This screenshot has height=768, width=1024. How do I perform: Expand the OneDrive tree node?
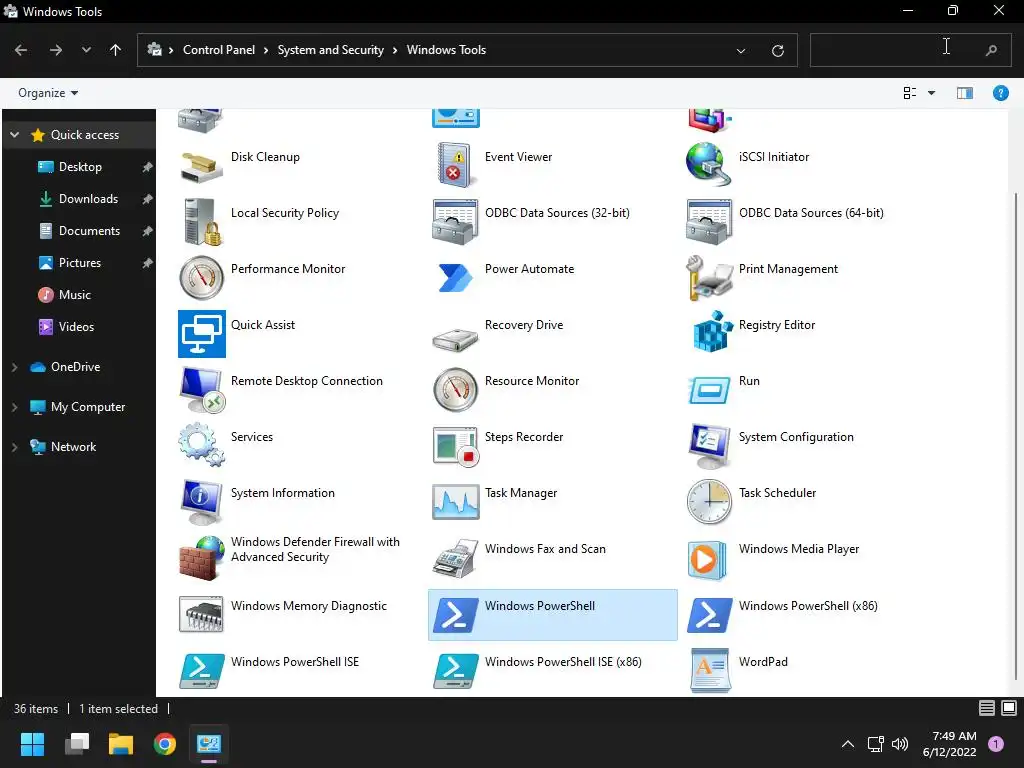click(14, 367)
